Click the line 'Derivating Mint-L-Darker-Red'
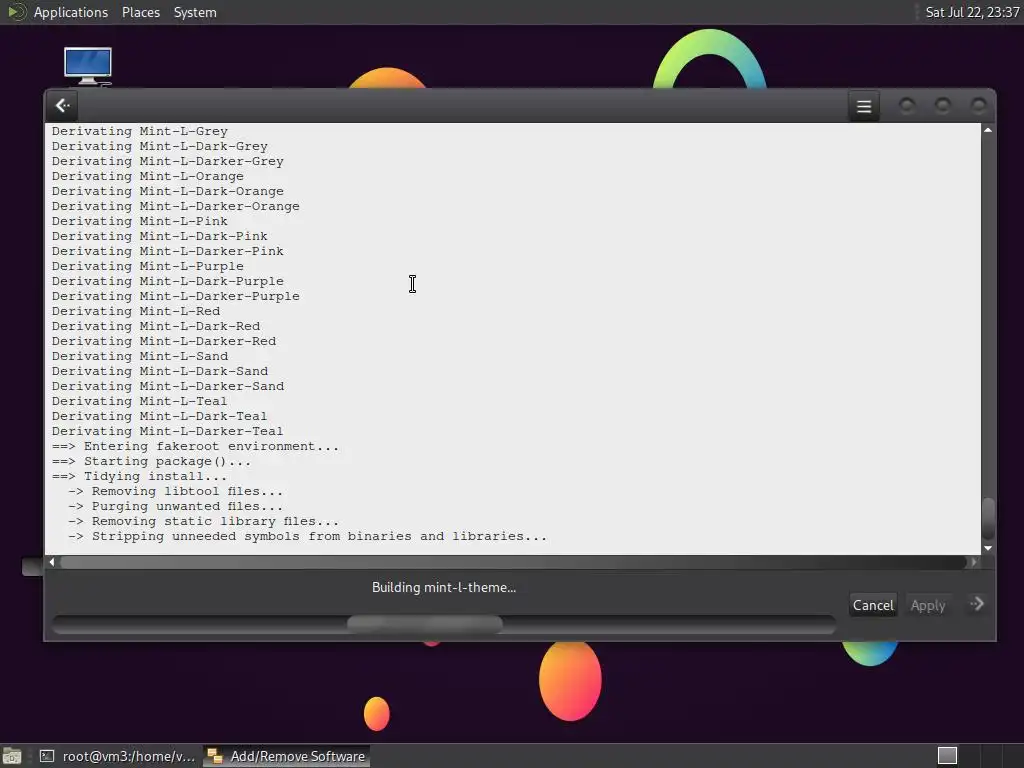Image resolution: width=1024 pixels, height=768 pixels. click(164, 342)
